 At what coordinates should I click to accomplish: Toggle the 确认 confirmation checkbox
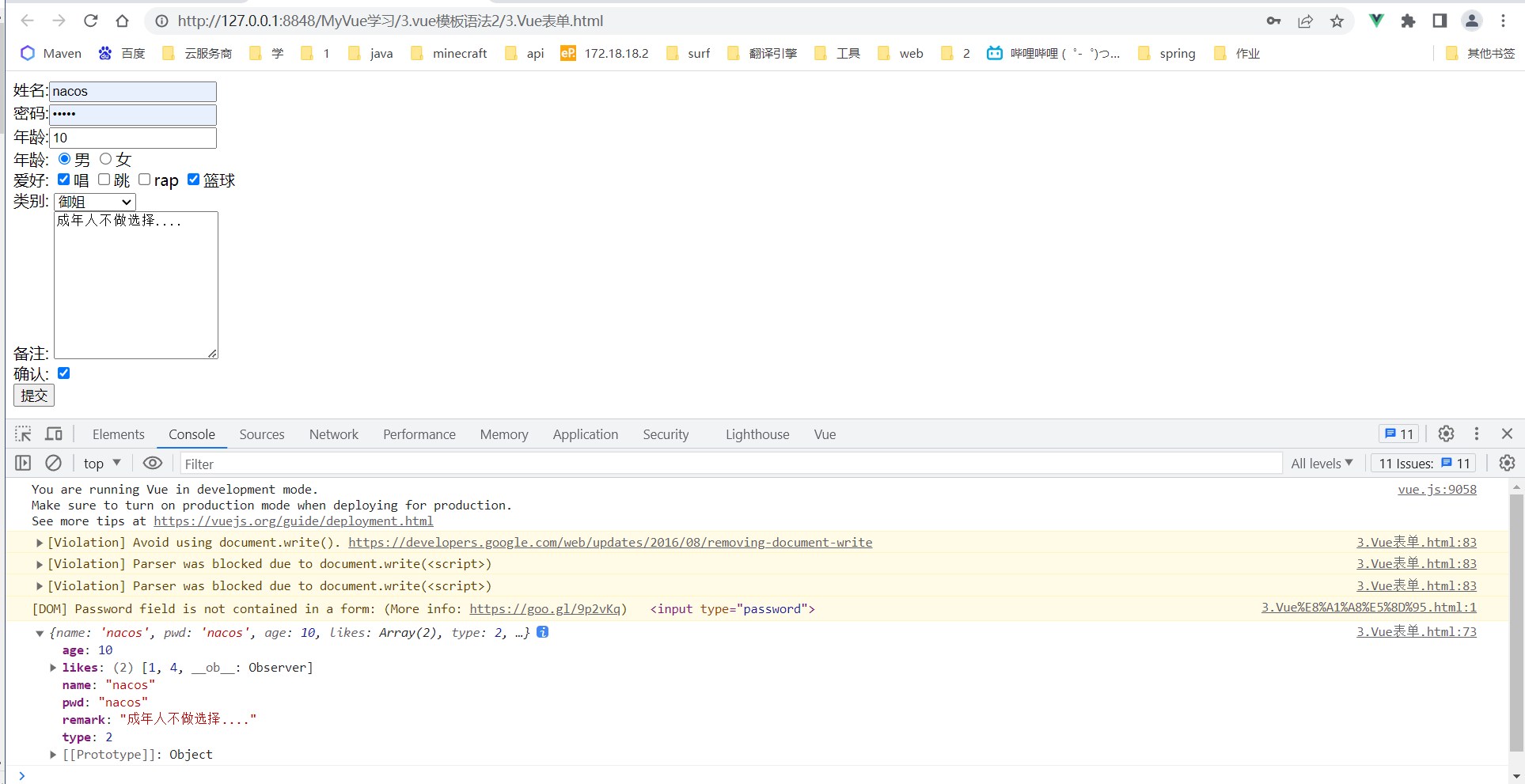[x=64, y=373]
